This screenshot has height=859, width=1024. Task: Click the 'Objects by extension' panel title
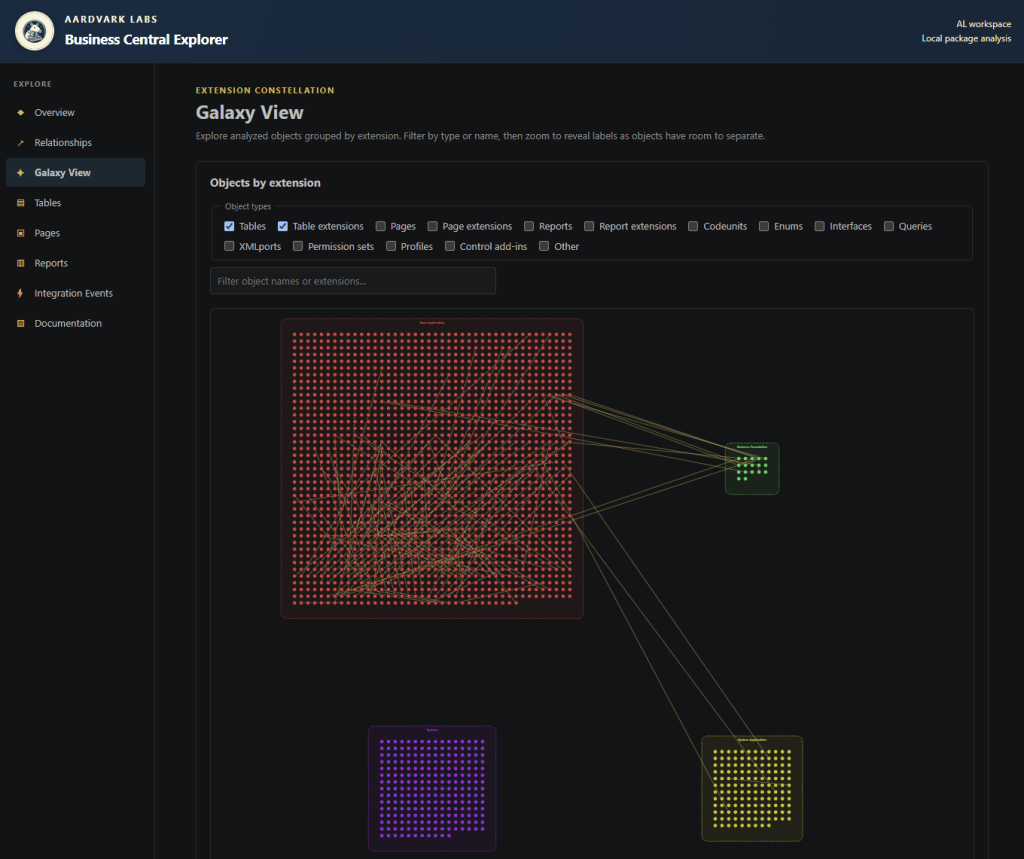[265, 183]
